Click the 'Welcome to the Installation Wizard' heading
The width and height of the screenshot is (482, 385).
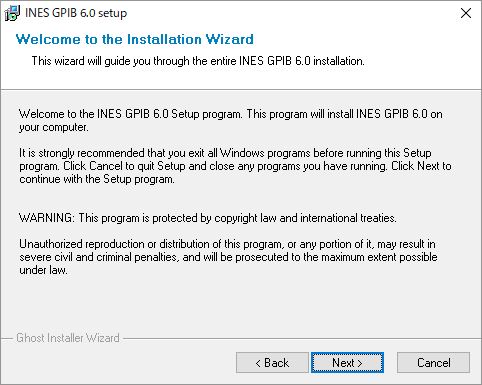pyautogui.click(x=135, y=39)
